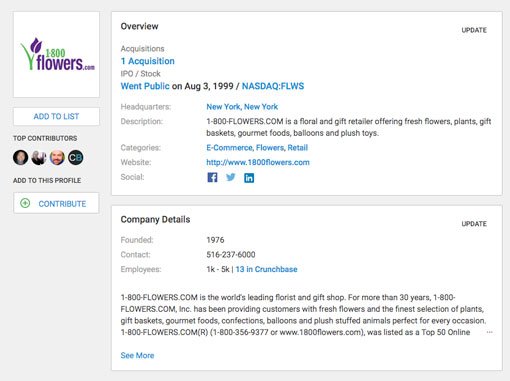Click the ADD TO THIS PROFILE label
The image size is (510, 381).
tap(47, 180)
